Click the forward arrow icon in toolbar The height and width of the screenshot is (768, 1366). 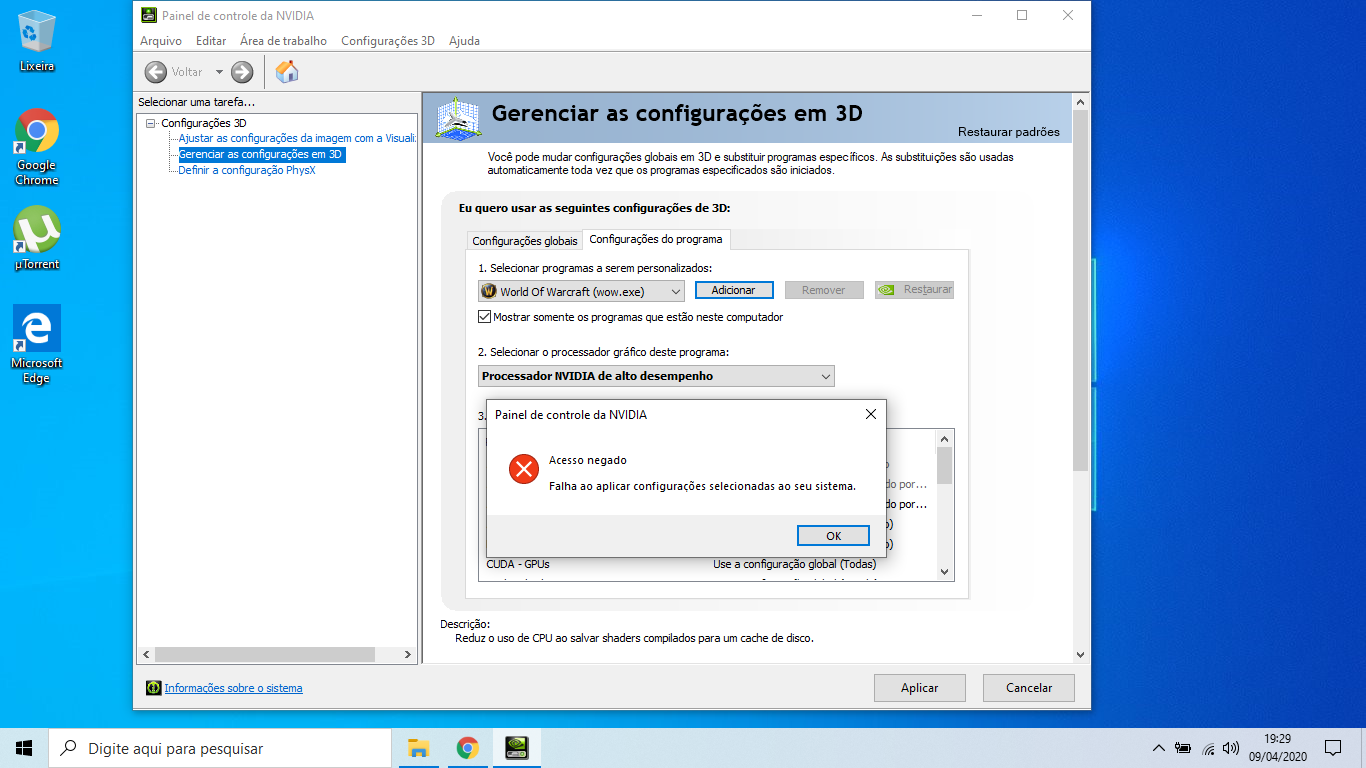click(242, 72)
